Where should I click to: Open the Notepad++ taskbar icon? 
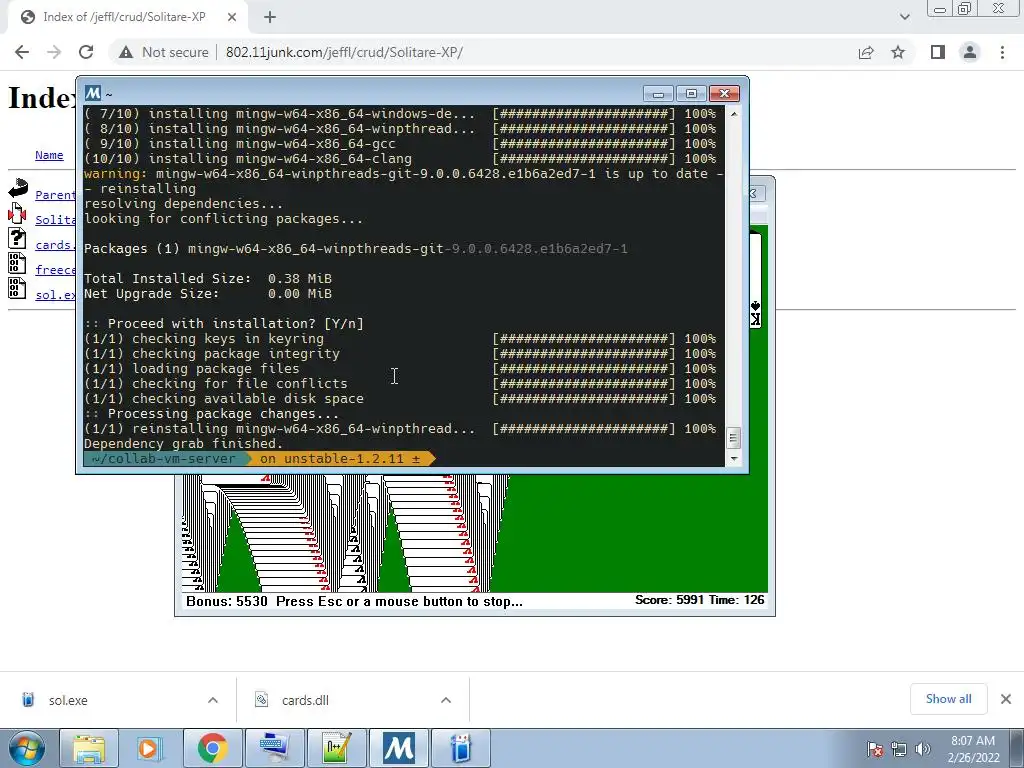coord(336,748)
